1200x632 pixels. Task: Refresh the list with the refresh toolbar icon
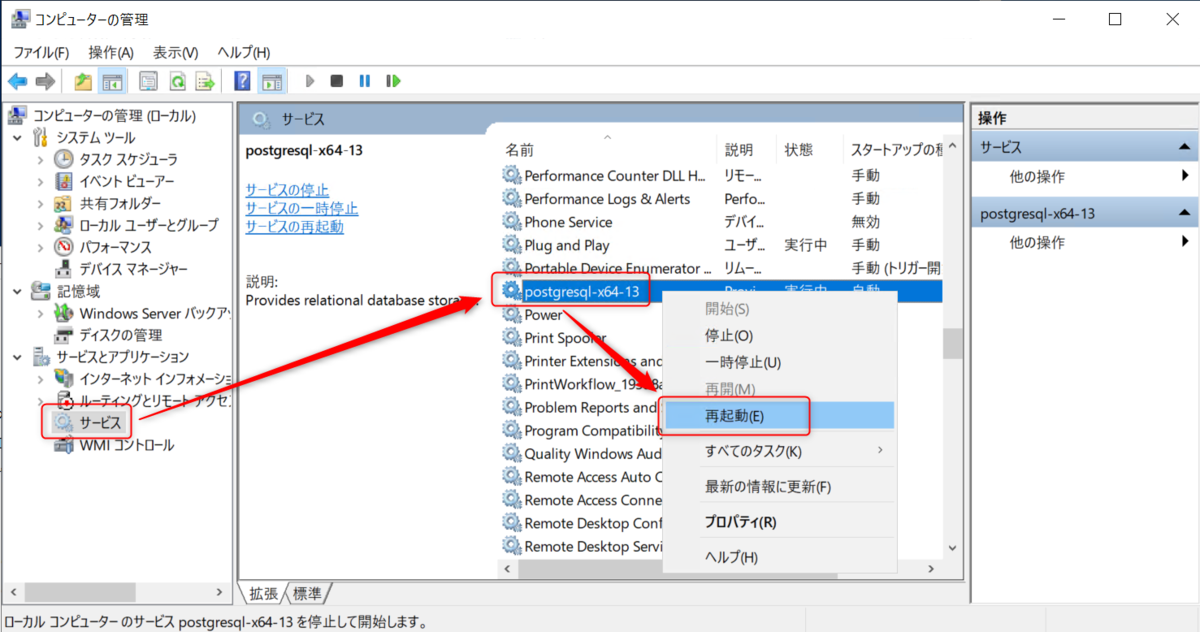click(x=177, y=80)
